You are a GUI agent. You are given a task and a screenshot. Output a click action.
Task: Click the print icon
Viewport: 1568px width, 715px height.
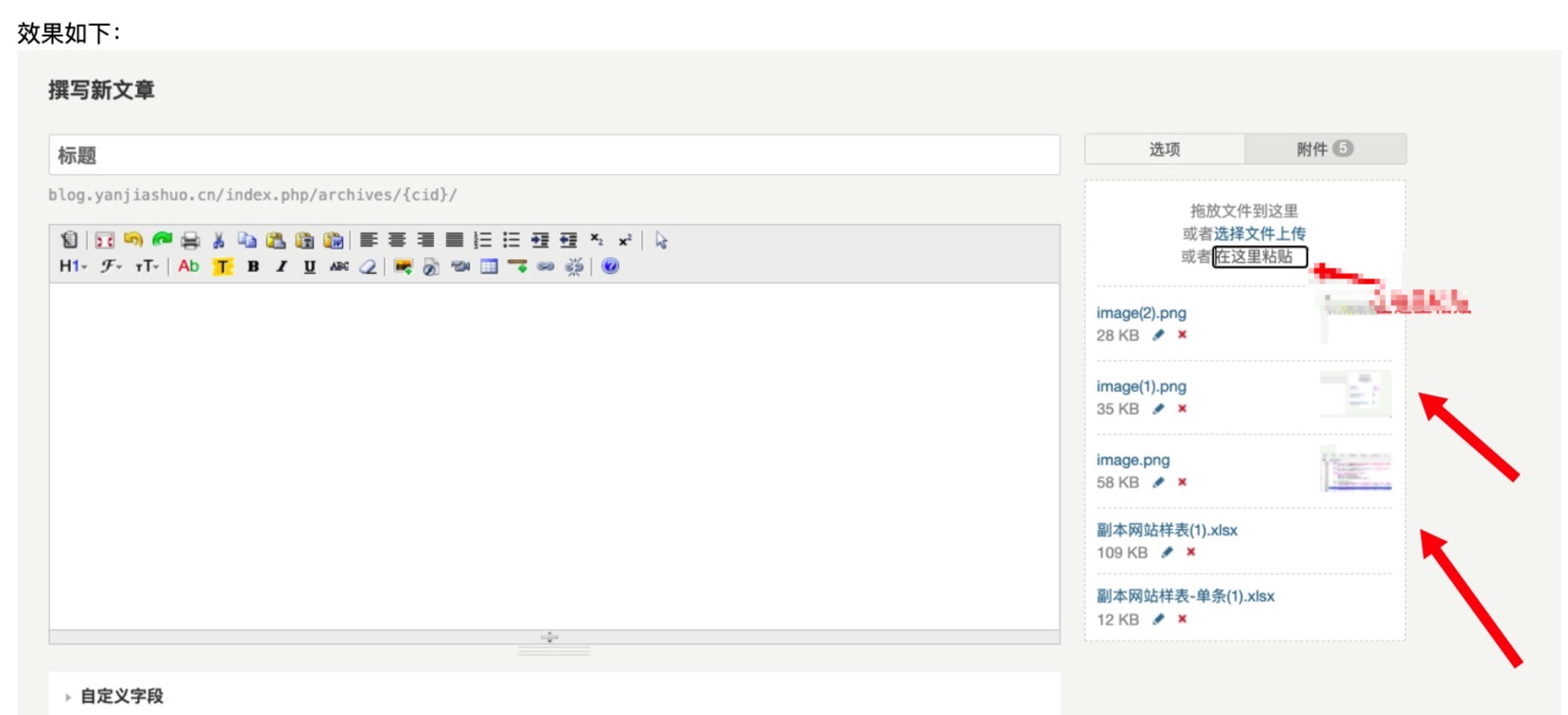click(x=190, y=240)
